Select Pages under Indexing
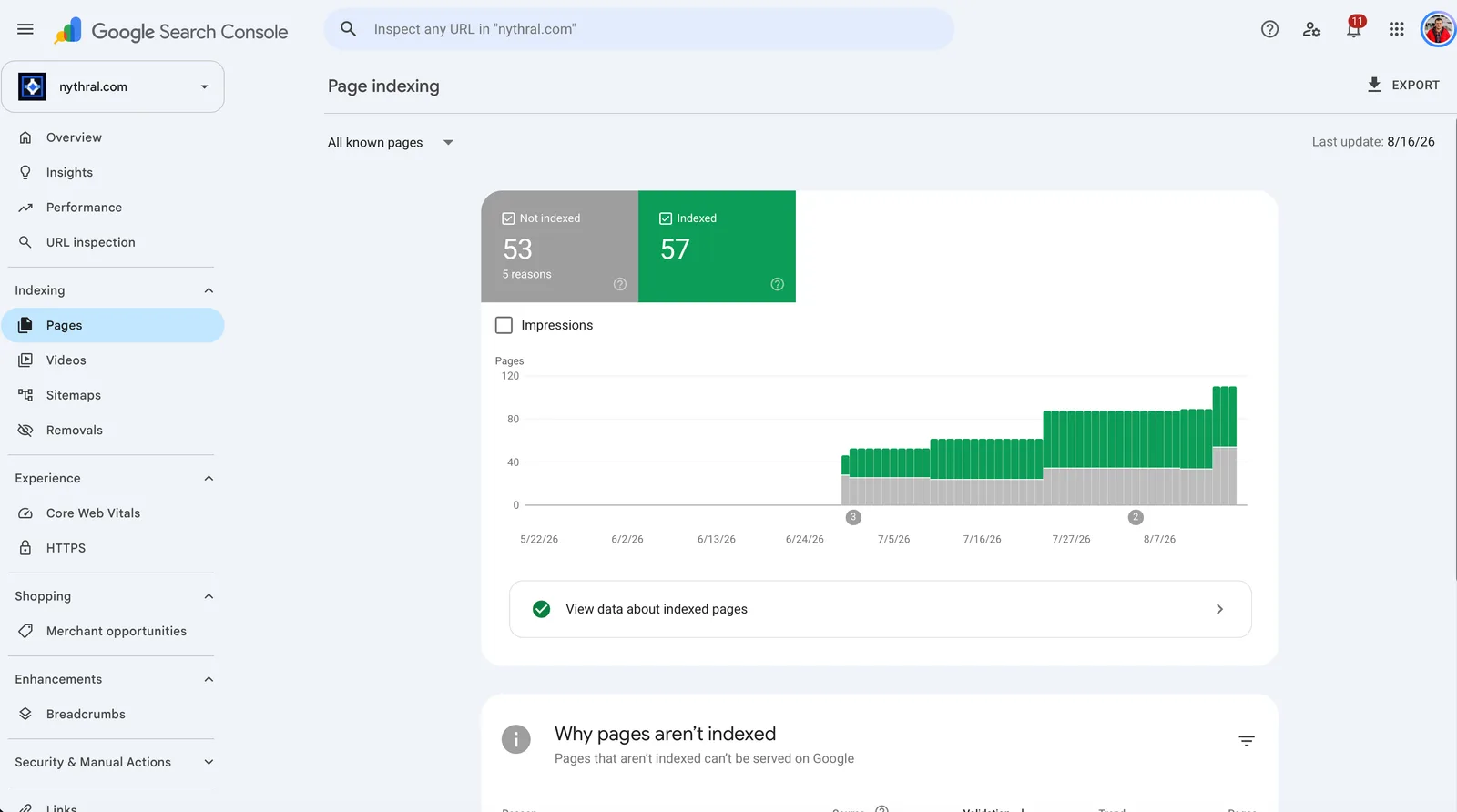Viewport: 1457px width, 812px height. click(x=113, y=325)
